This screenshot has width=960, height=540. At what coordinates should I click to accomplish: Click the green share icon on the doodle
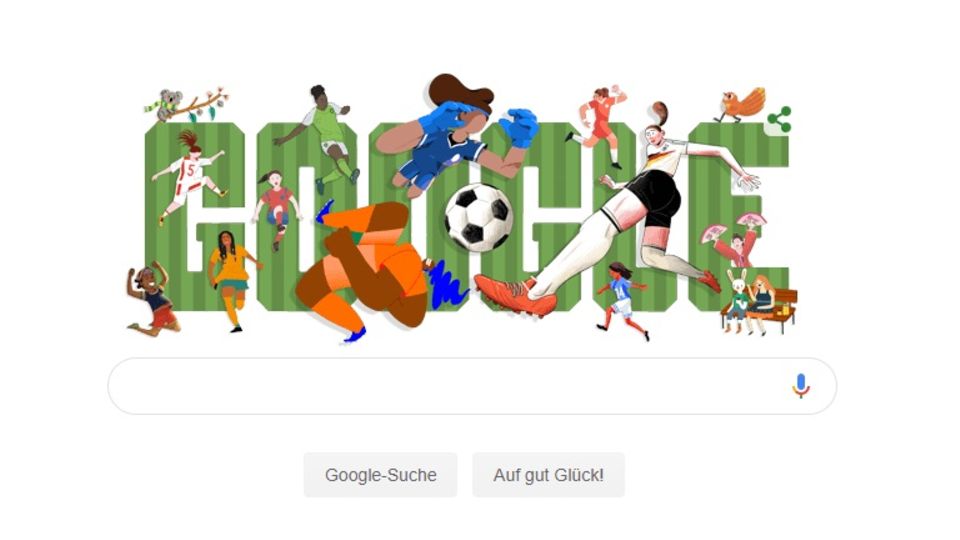[x=779, y=119]
